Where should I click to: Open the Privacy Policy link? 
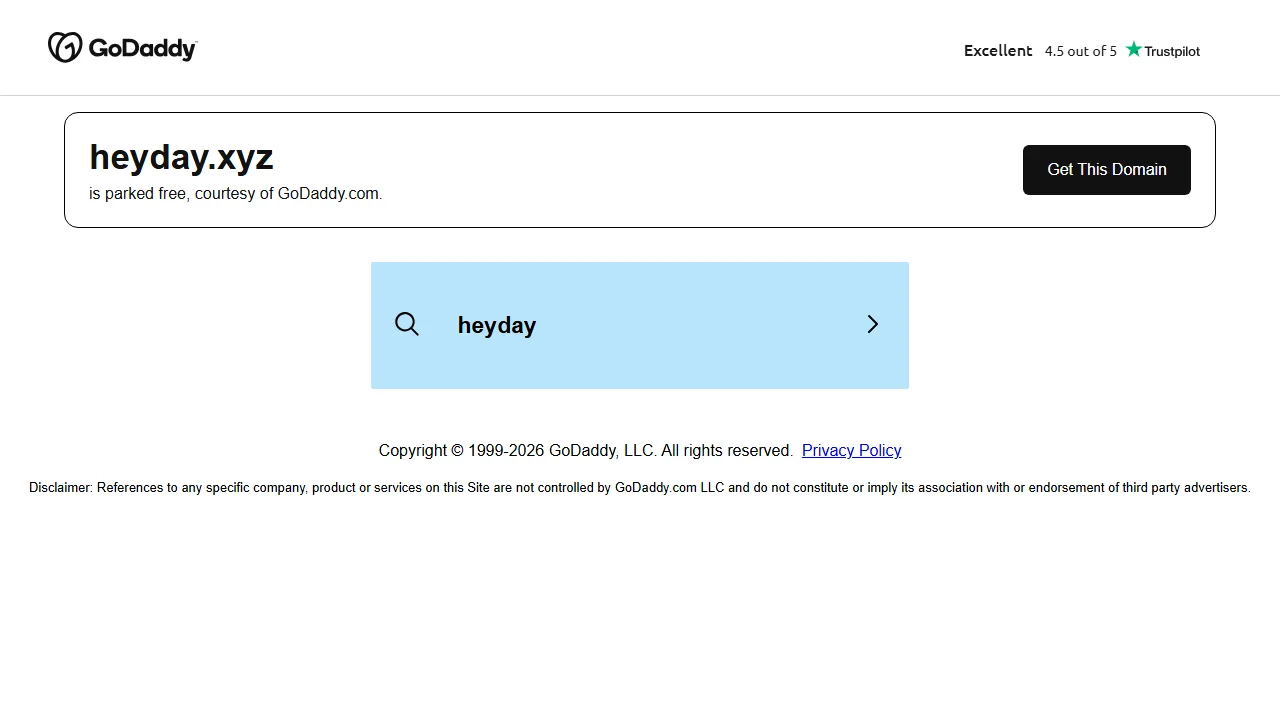851,451
